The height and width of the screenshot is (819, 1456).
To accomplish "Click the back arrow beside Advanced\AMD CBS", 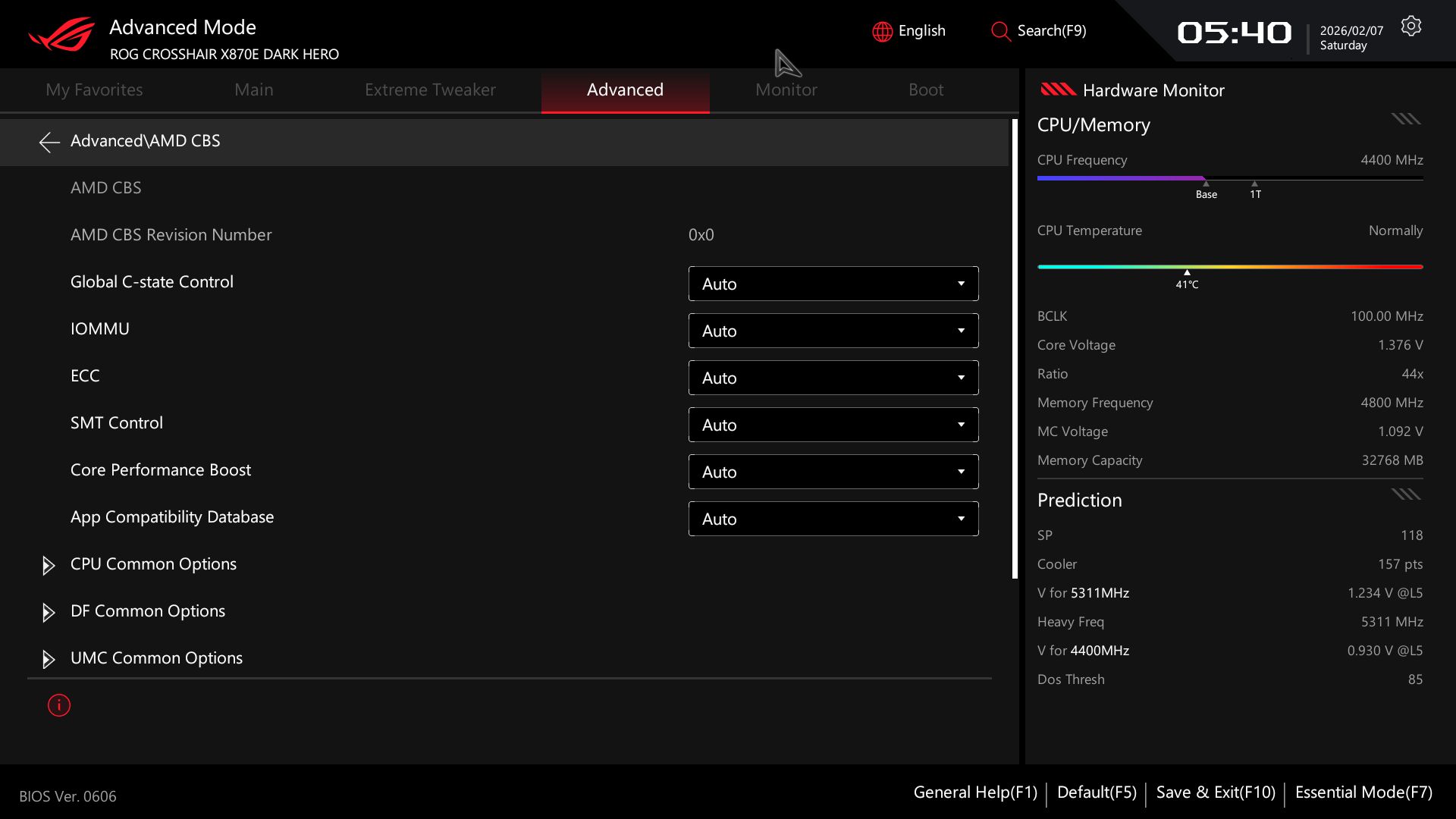I will click(x=49, y=142).
